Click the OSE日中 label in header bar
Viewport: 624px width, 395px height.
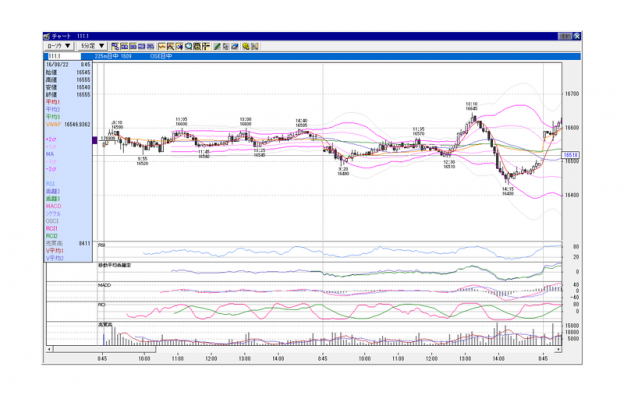pyautogui.click(x=161, y=56)
